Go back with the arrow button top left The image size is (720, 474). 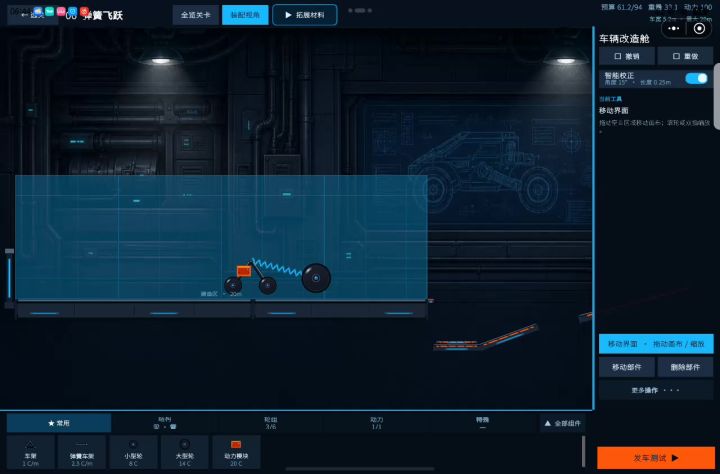(32, 15)
